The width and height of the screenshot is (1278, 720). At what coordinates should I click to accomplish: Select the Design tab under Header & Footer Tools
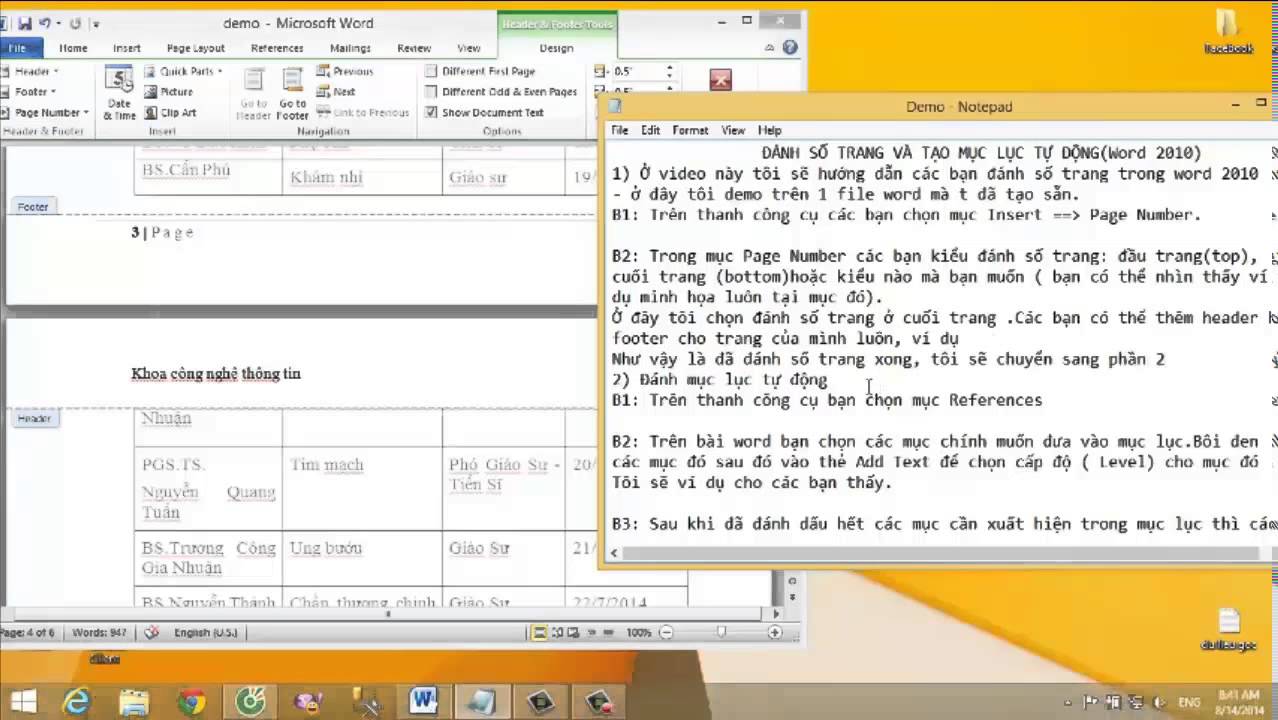click(557, 48)
